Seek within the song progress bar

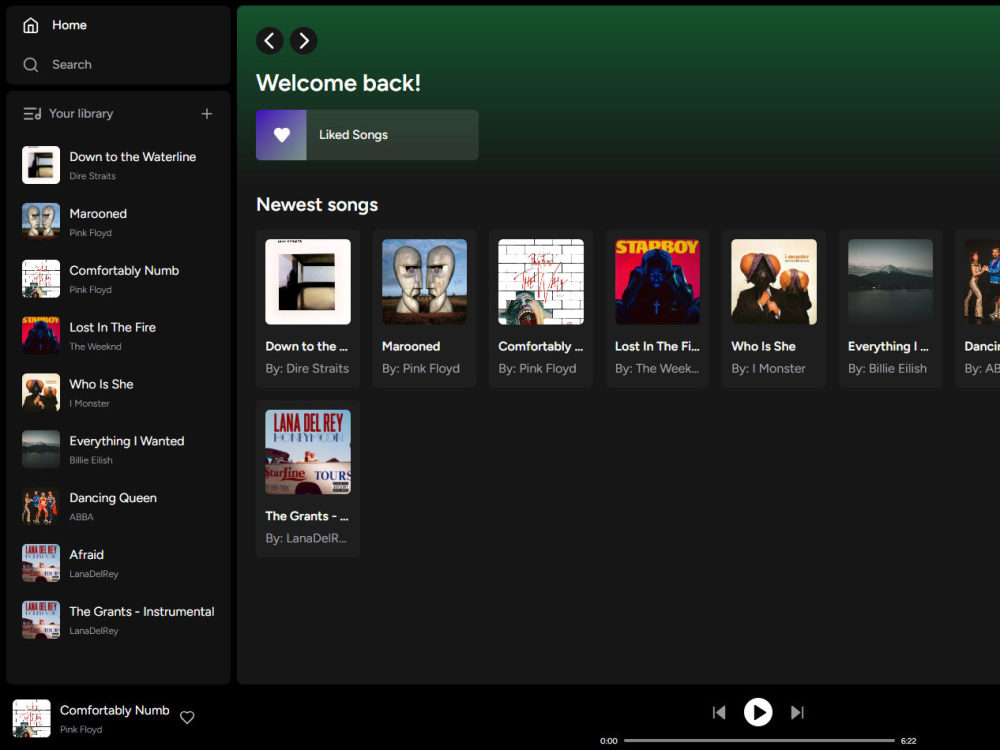pyautogui.click(x=759, y=740)
